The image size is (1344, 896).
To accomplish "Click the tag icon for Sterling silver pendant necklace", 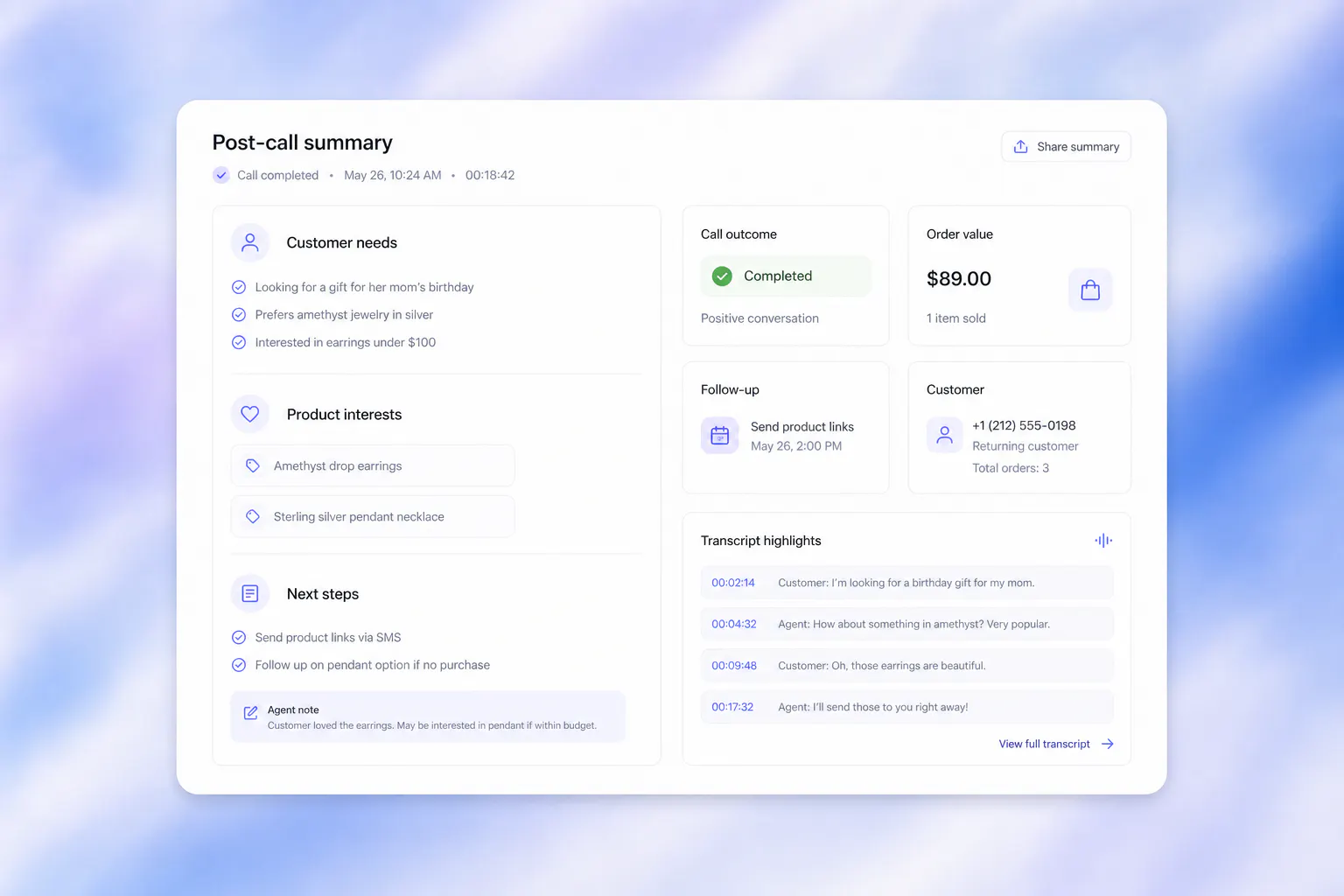I will 253,516.
